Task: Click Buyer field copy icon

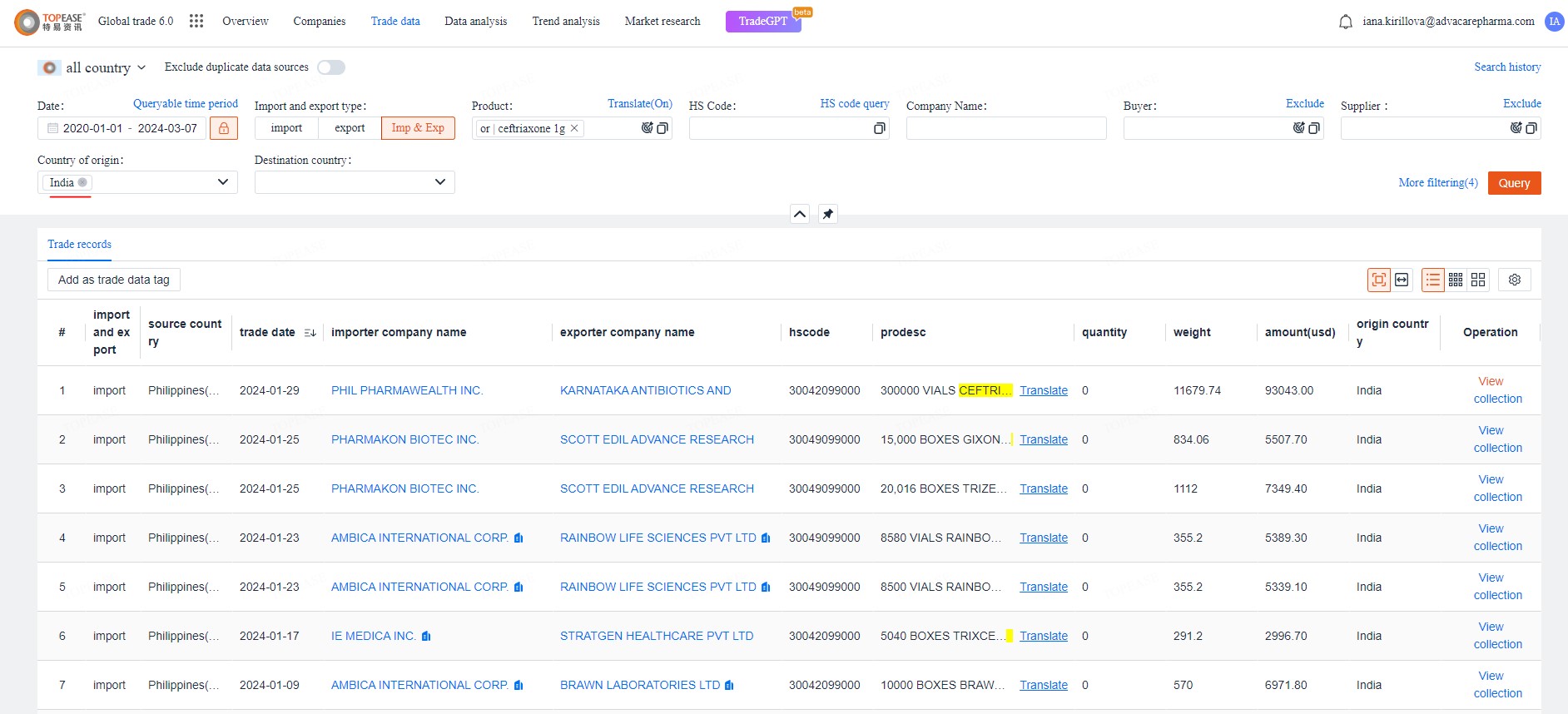Action: [x=1314, y=128]
